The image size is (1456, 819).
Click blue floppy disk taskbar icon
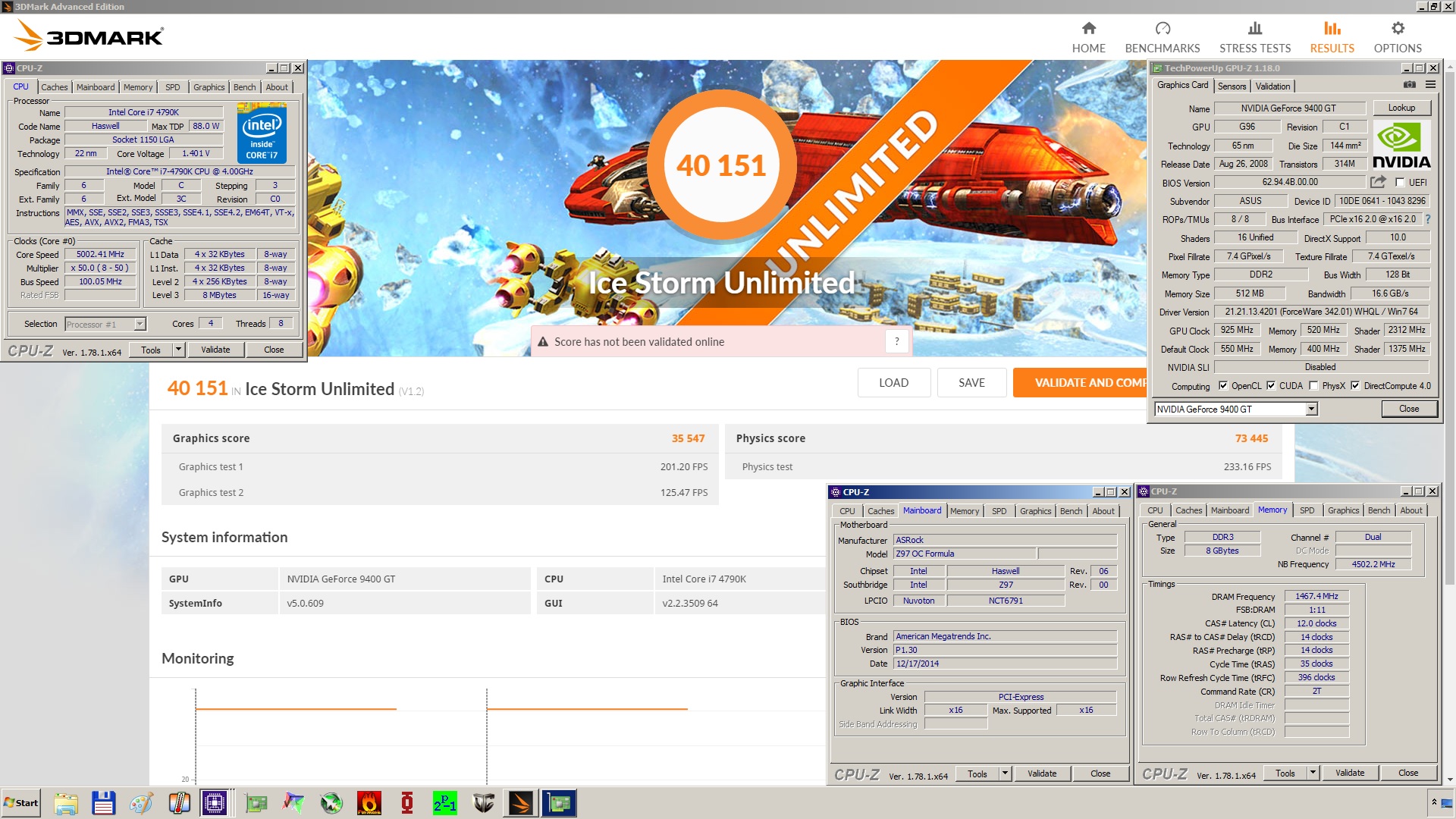[103, 803]
